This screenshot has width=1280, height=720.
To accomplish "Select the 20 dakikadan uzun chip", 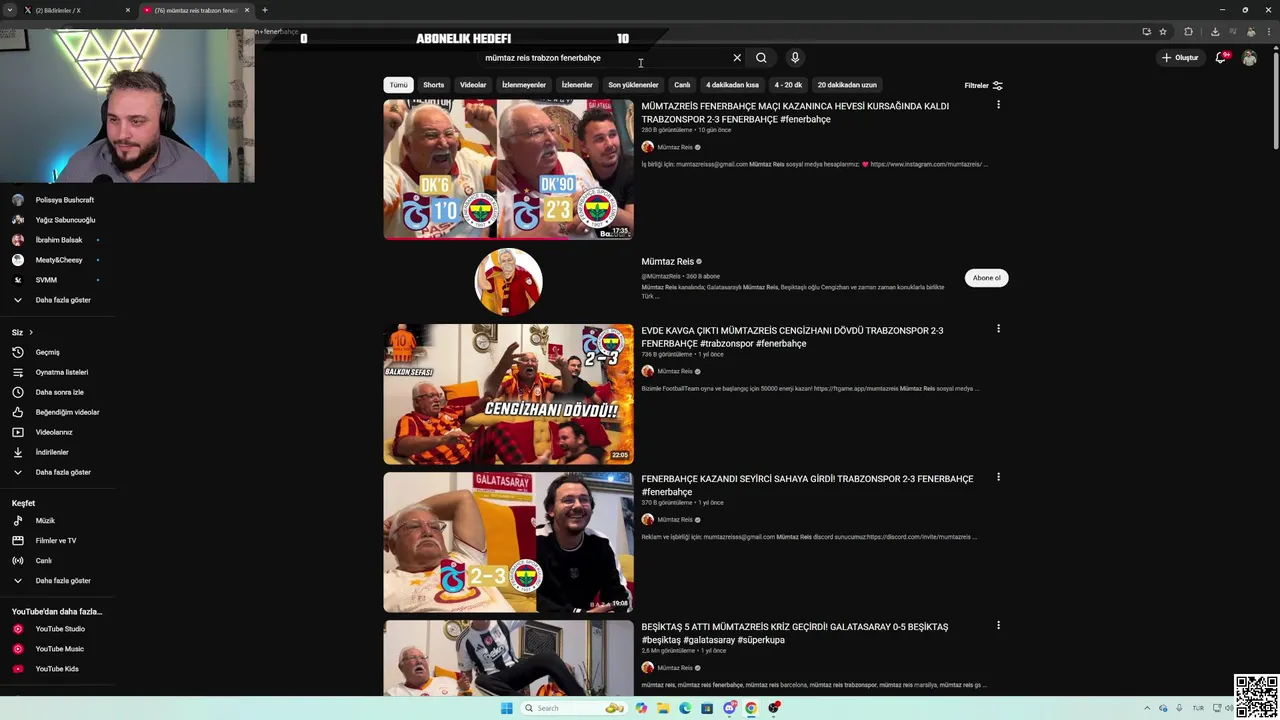I will click(x=847, y=85).
